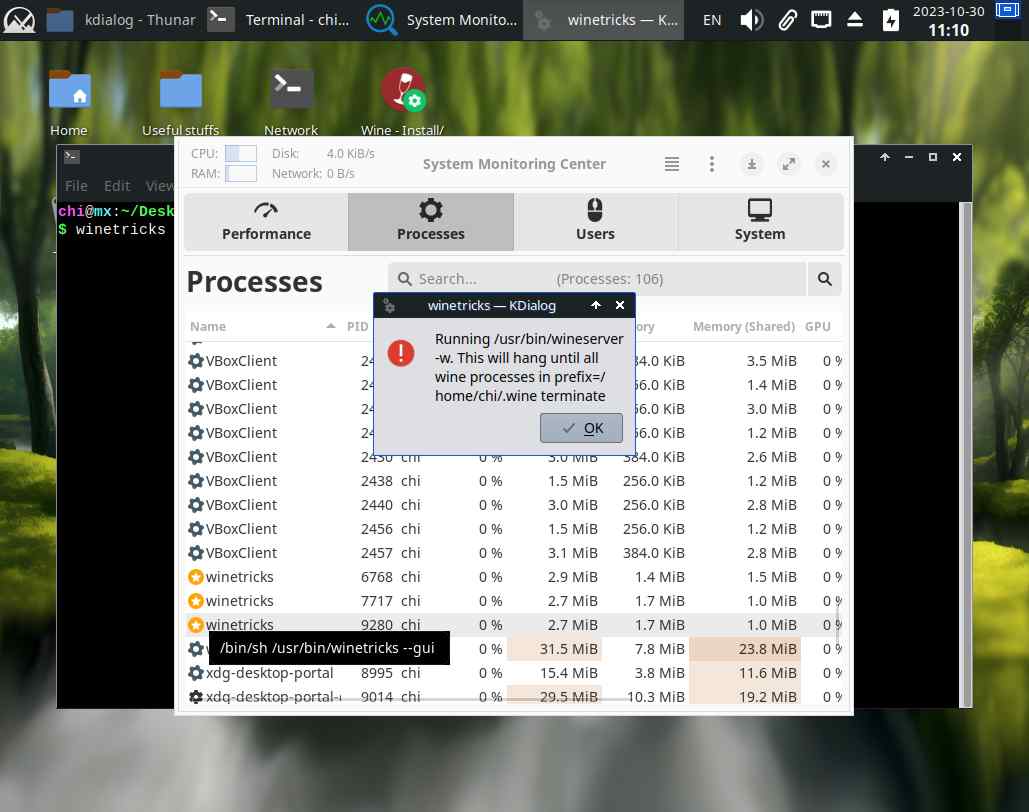This screenshot has width=1029, height=812.
Task: Open the MX Linux start menu logo
Action: point(20,20)
